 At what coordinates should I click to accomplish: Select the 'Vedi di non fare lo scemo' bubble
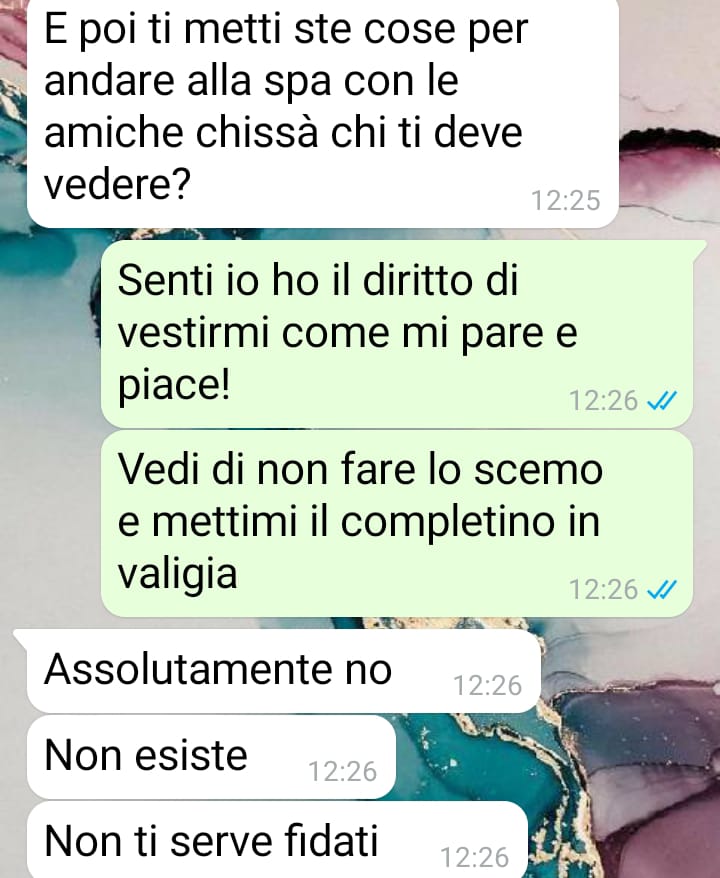click(397, 524)
